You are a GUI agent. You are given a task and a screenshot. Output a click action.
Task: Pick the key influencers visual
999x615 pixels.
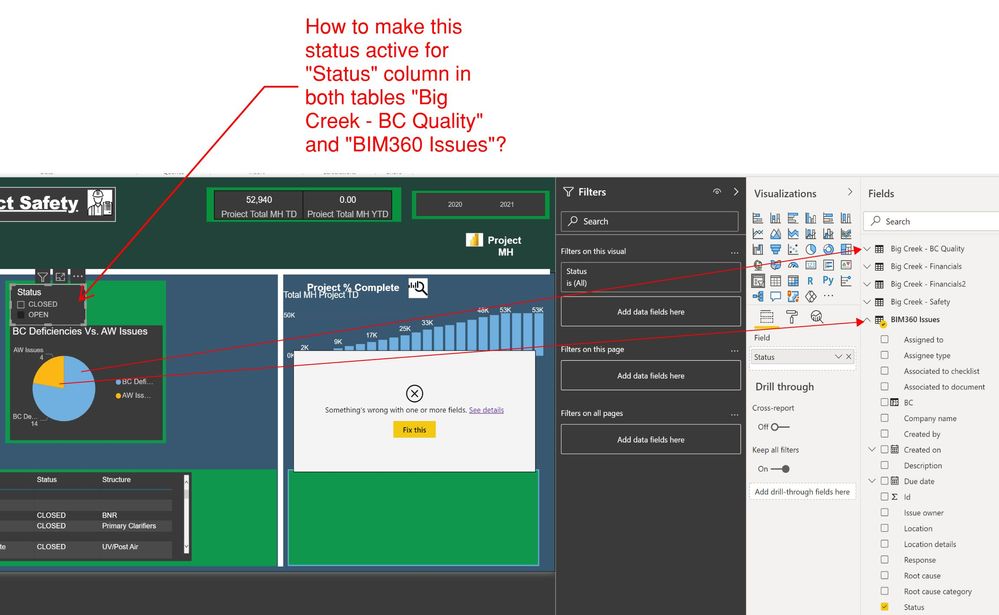point(845,281)
